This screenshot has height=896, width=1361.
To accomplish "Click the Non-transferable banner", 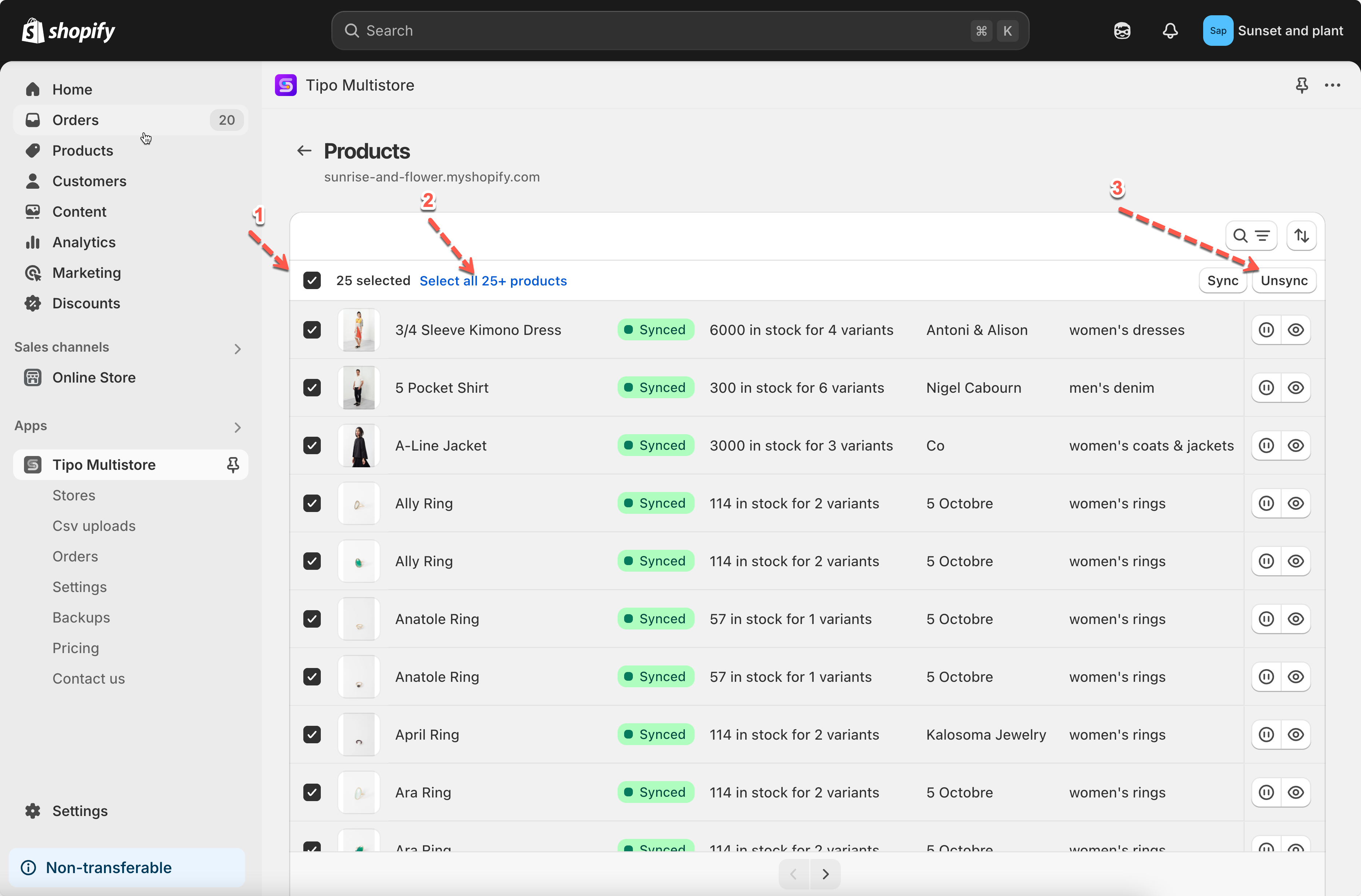I will pyautogui.click(x=127, y=867).
